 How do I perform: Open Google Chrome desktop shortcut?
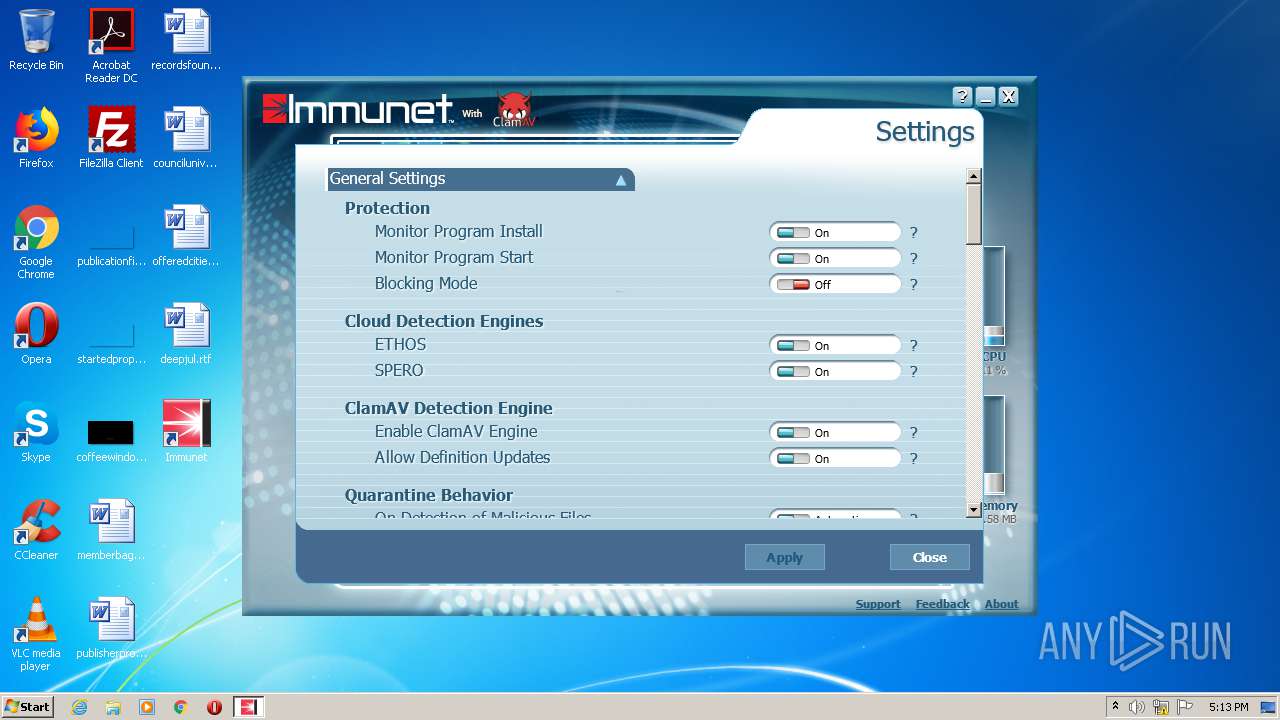(36, 242)
